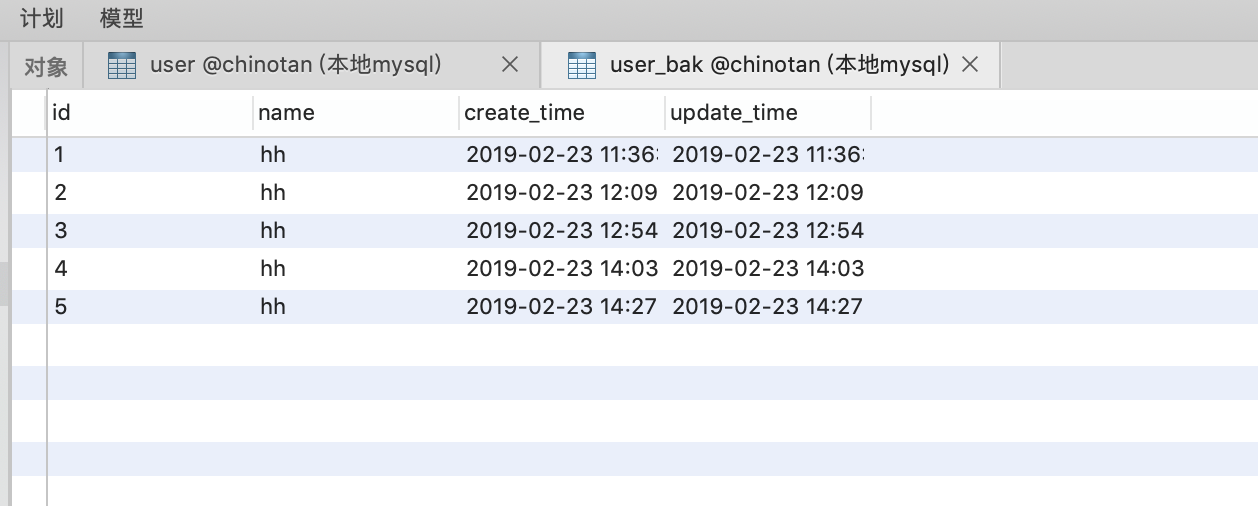Close the user_bak @chinotan tab
Image resolution: width=1258 pixels, height=506 pixels.
point(969,65)
